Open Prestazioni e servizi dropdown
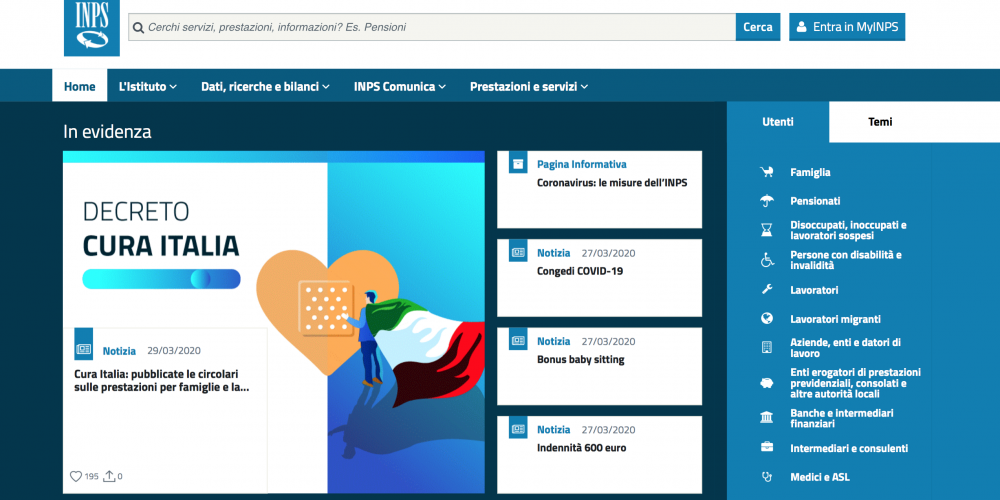The width and height of the screenshot is (1000, 500). click(529, 87)
